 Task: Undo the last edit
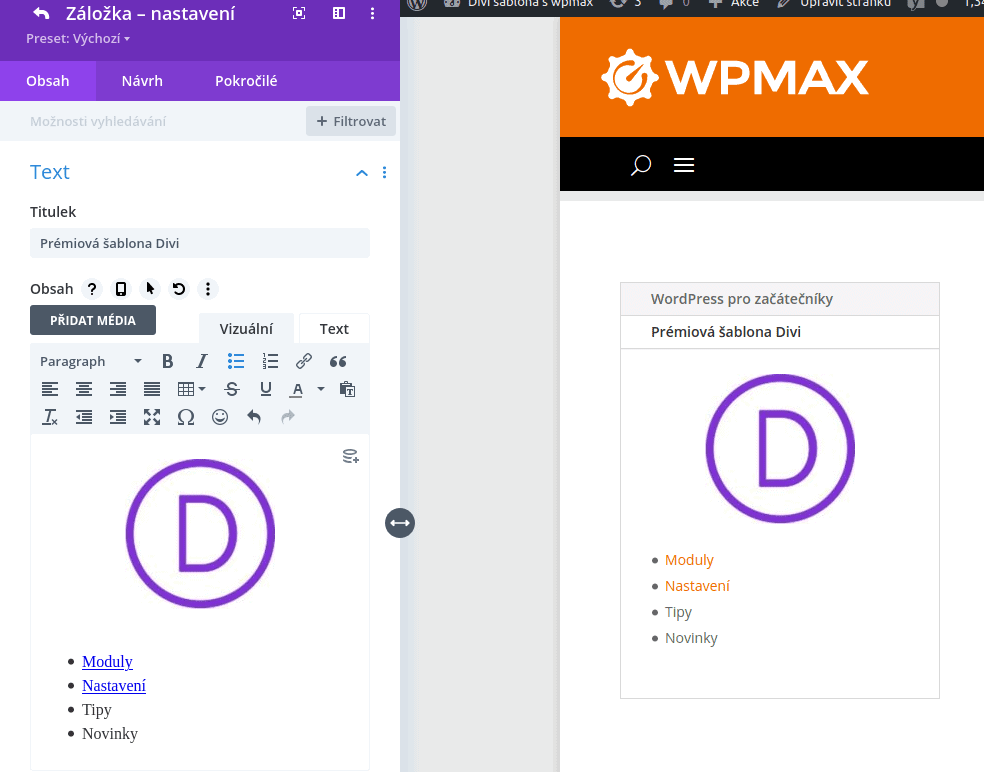pos(254,417)
